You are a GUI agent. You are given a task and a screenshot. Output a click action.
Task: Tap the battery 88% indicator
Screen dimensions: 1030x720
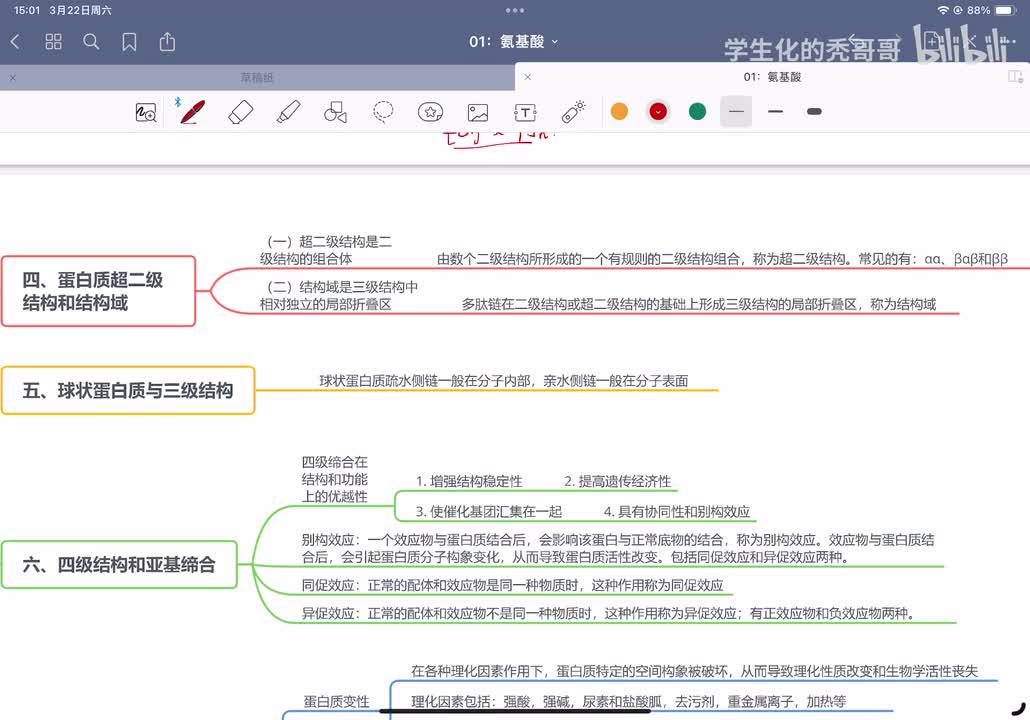coord(992,10)
